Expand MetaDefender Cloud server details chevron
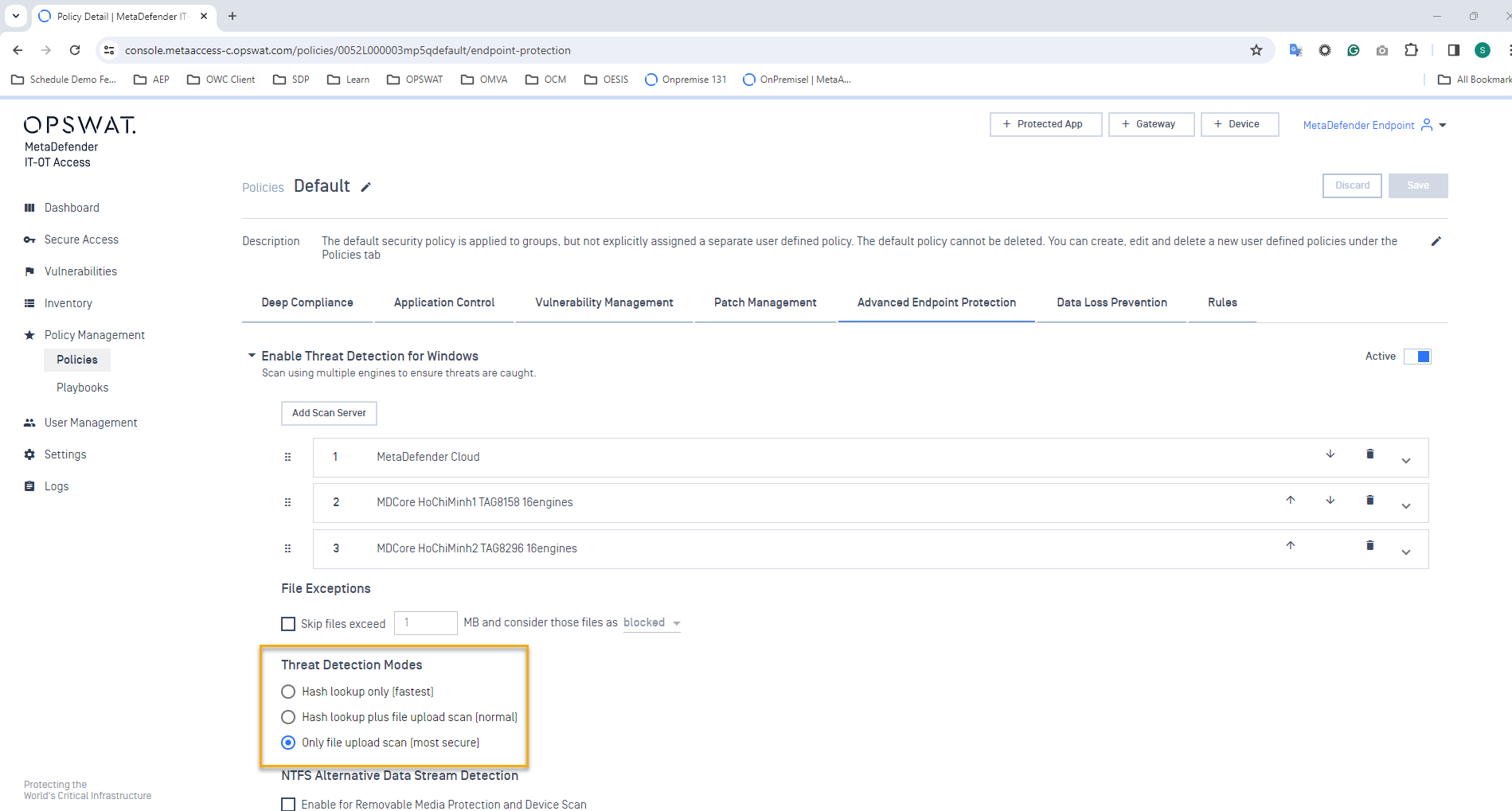The height and width of the screenshot is (811, 1512). pyautogui.click(x=1406, y=461)
